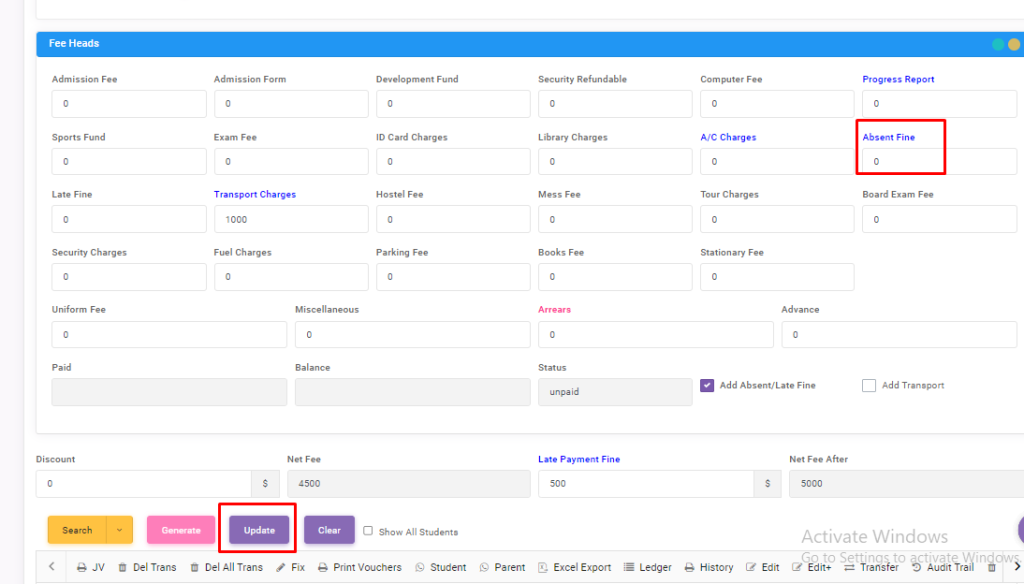Click the JV printer icon in toolbar
This screenshot has width=1024, height=584.
82,567
